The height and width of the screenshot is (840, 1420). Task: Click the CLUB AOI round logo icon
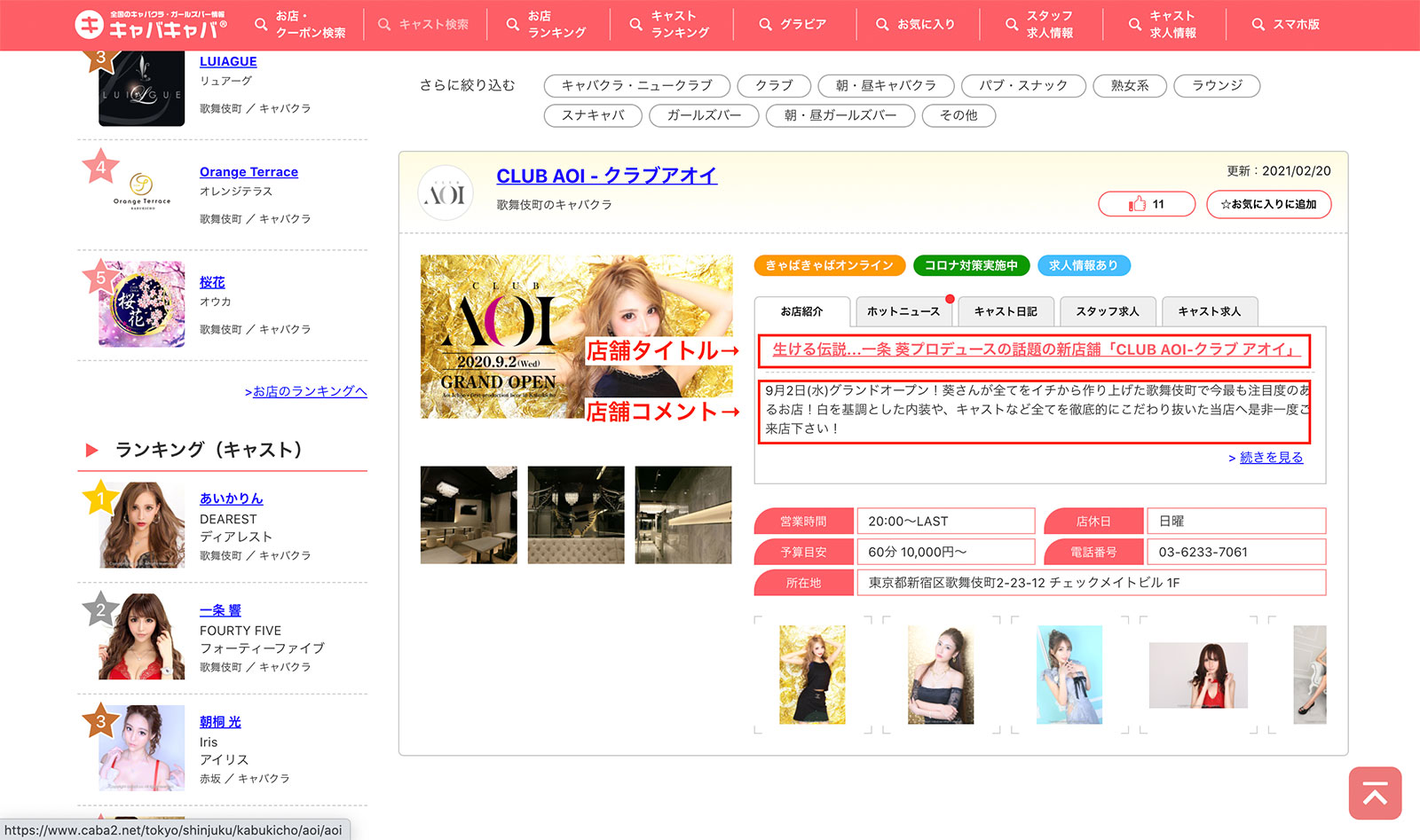click(445, 192)
